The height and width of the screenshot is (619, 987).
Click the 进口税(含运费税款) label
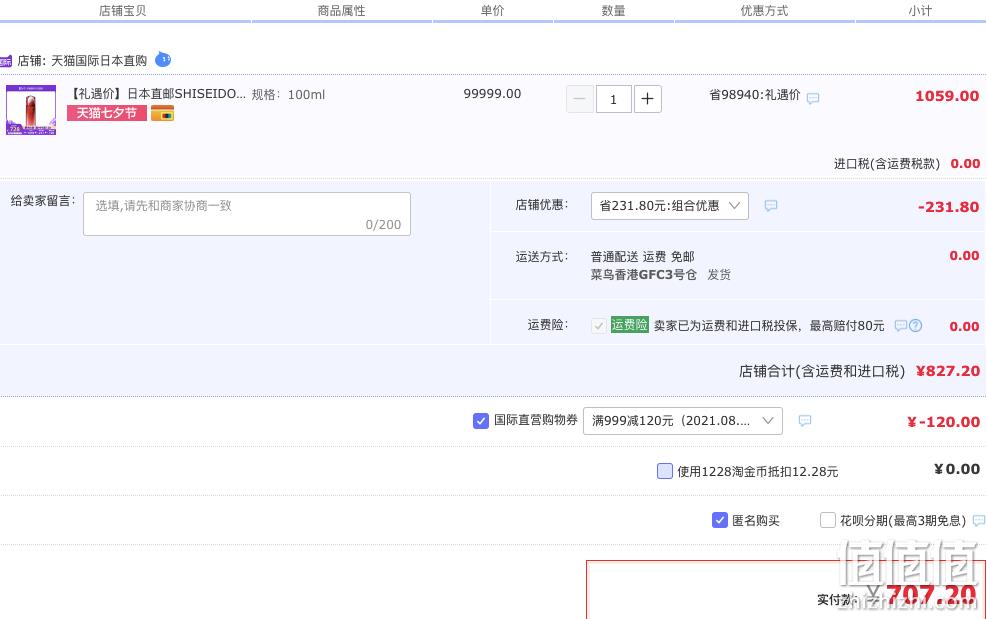[x=887, y=164]
